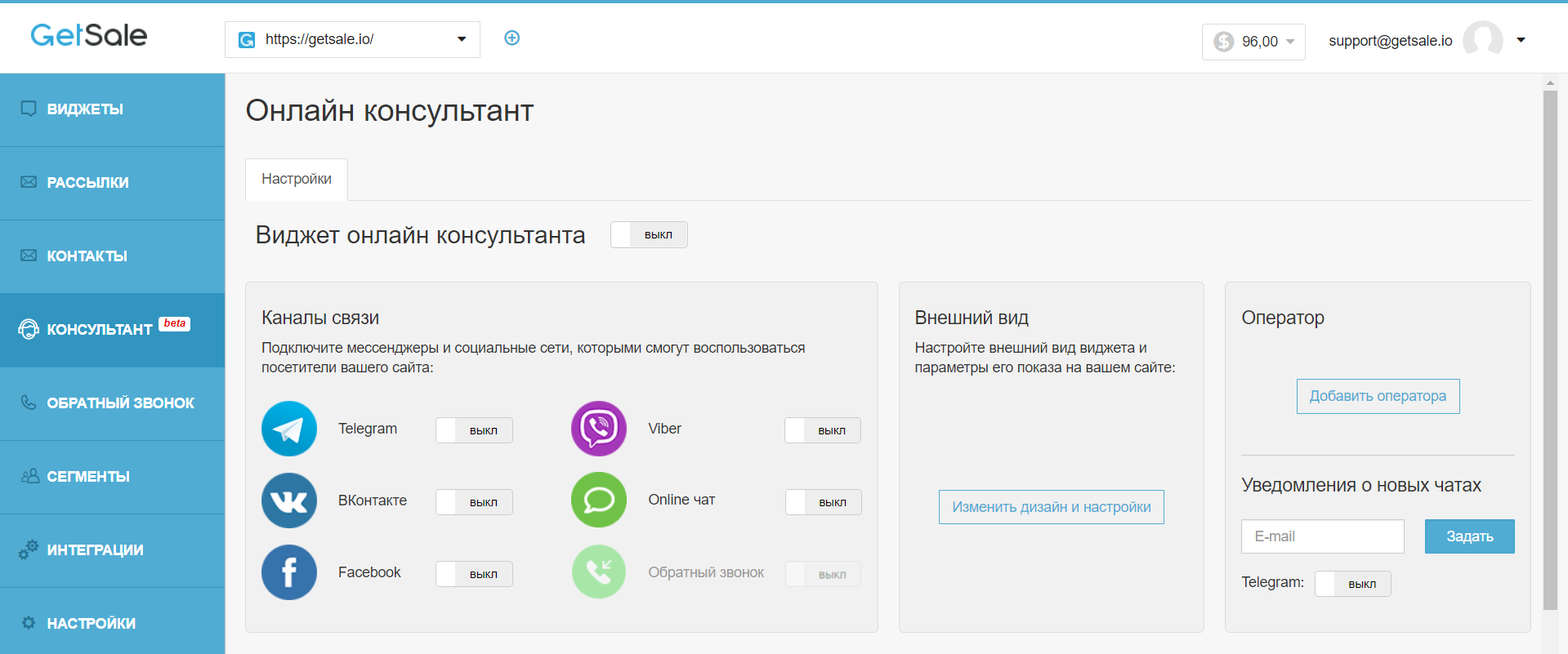Click the Viber channel icon

point(598,429)
